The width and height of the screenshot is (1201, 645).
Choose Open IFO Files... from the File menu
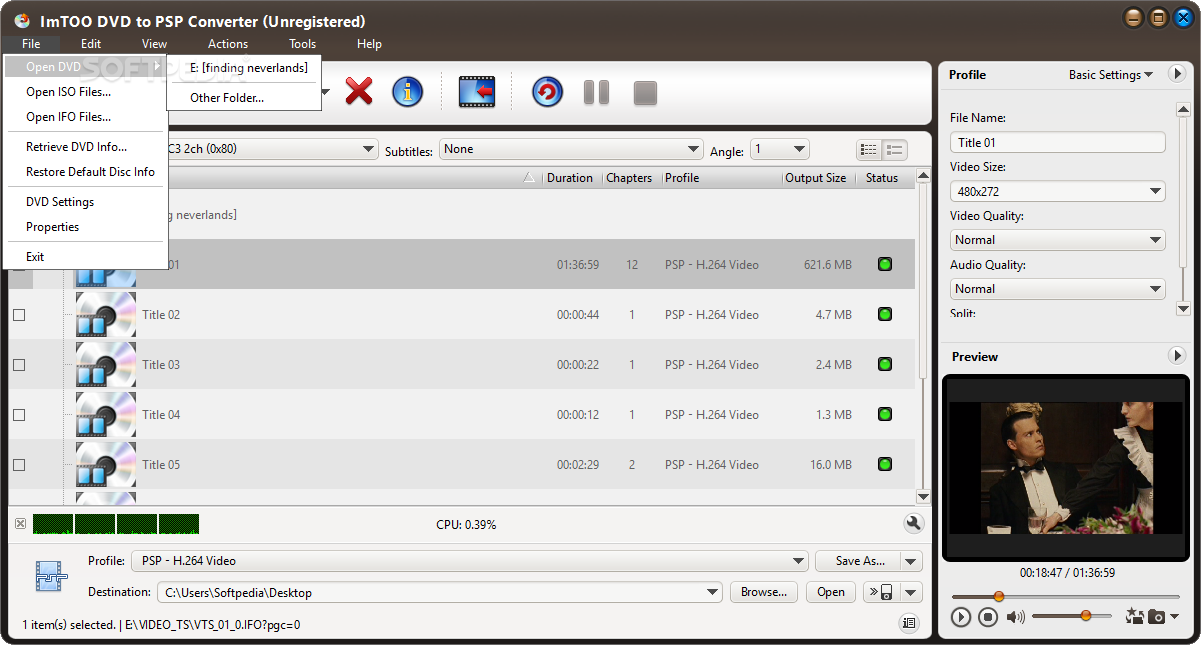[86, 117]
